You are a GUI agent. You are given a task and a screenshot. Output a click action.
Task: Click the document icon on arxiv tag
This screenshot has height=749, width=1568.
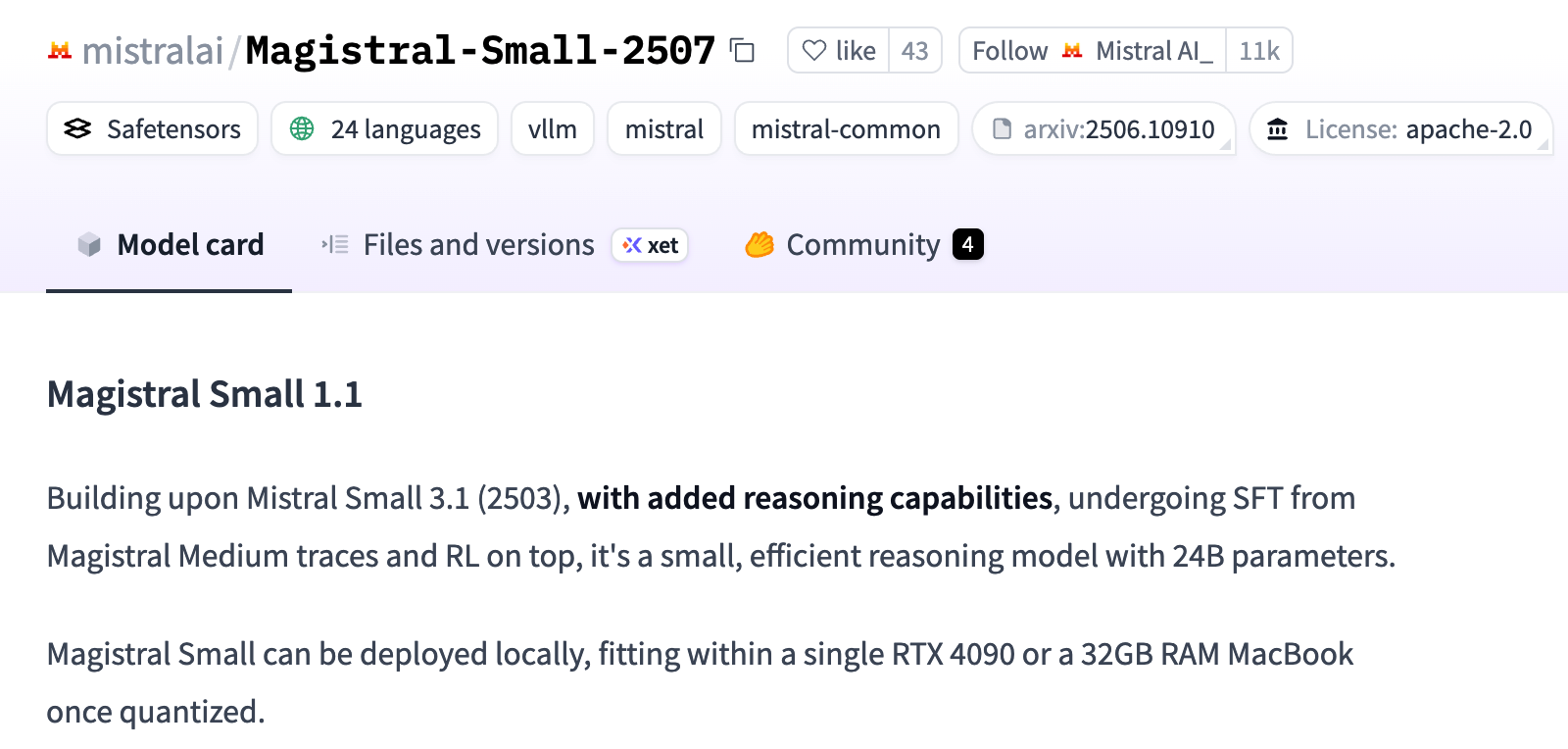tap(1002, 128)
